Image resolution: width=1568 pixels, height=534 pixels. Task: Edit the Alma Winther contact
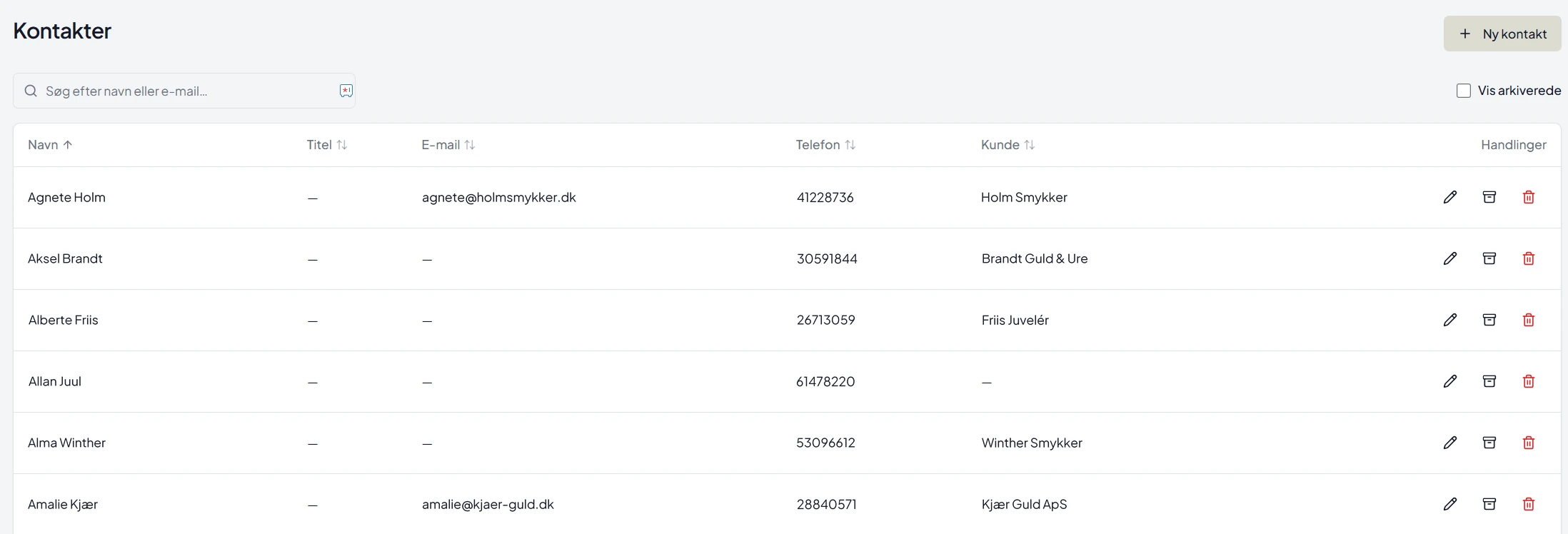click(x=1450, y=443)
